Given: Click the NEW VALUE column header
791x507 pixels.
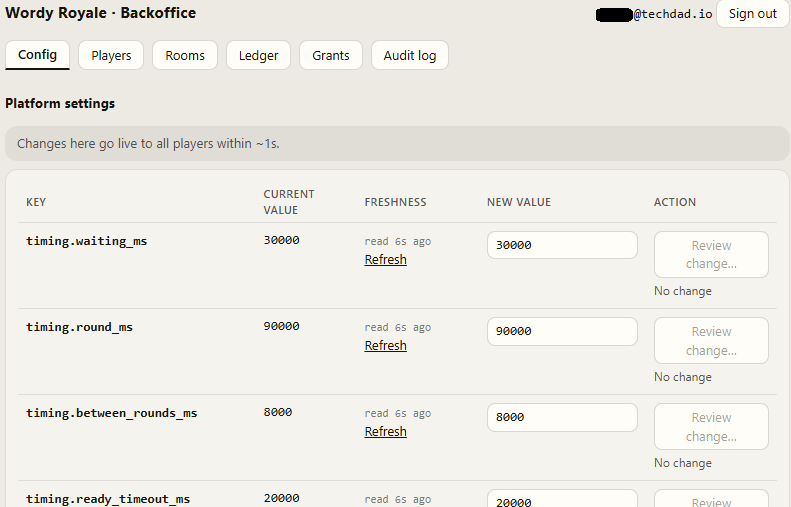Looking at the screenshot, I should click(x=519, y=202).
